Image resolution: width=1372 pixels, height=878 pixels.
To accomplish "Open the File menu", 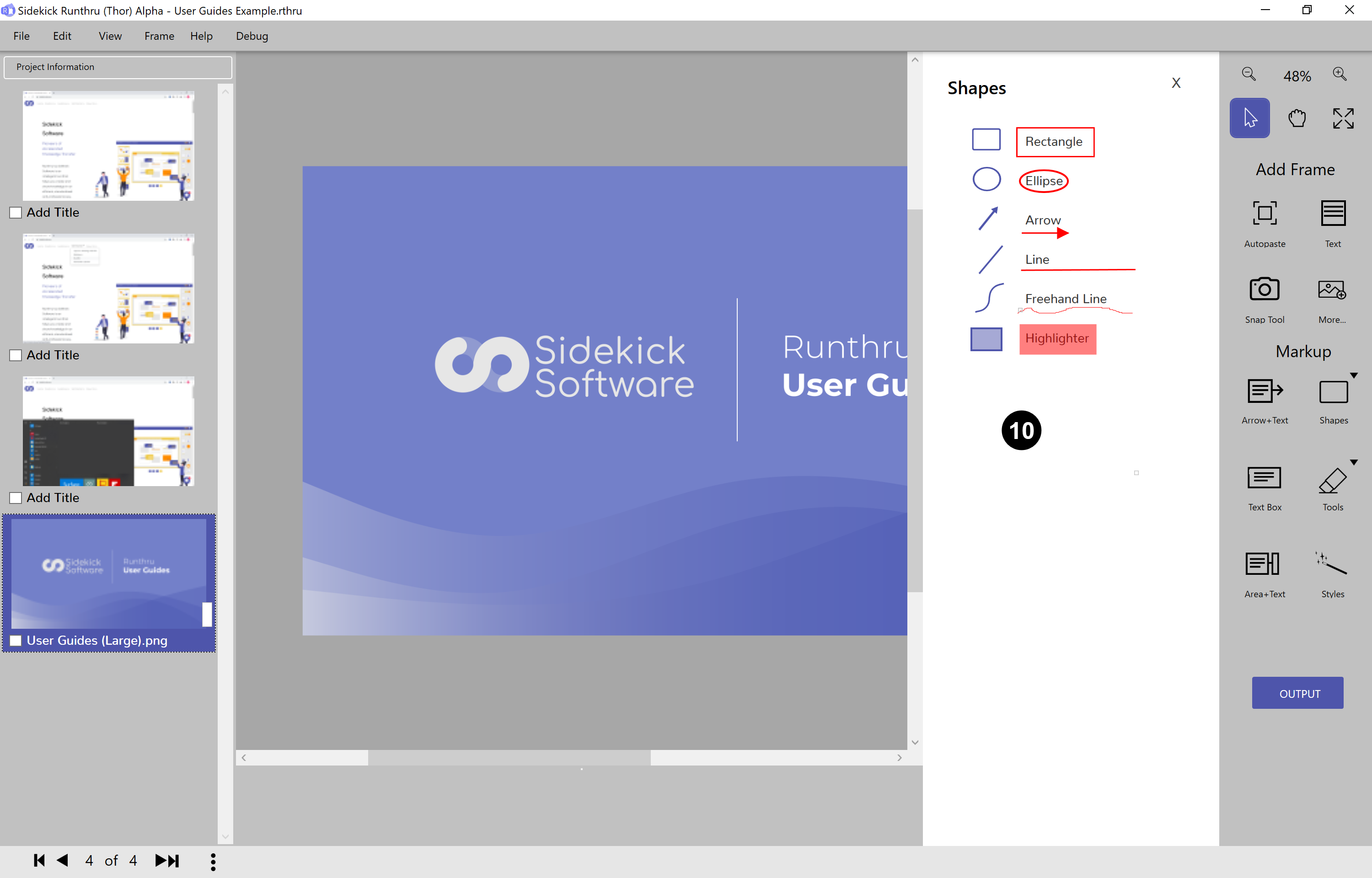I will [21, 36].
